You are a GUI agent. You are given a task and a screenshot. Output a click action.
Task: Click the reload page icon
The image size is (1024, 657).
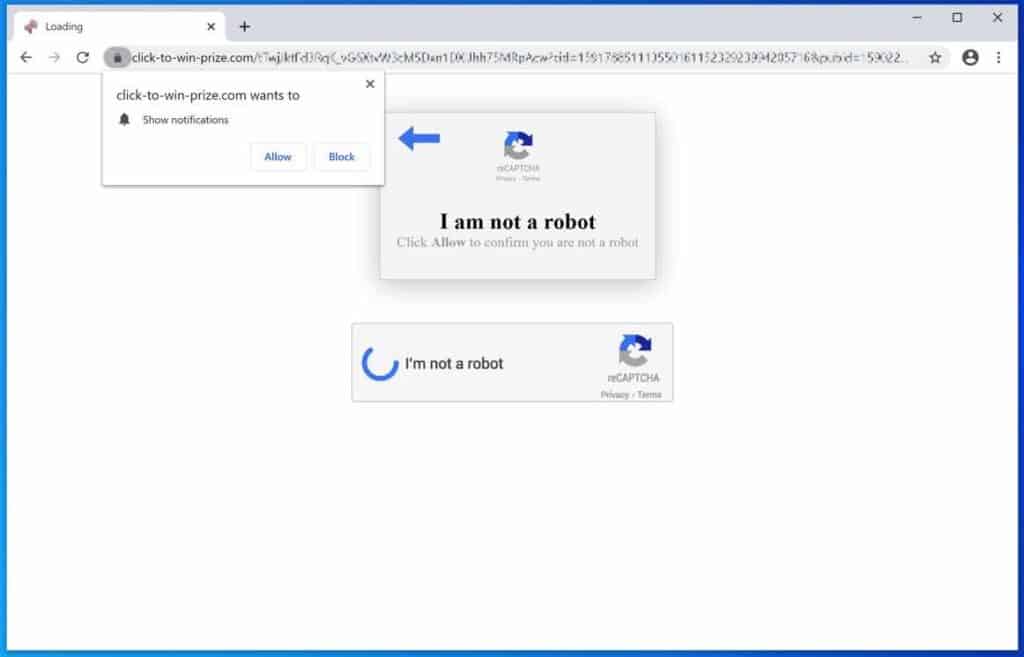click(83, 58)
